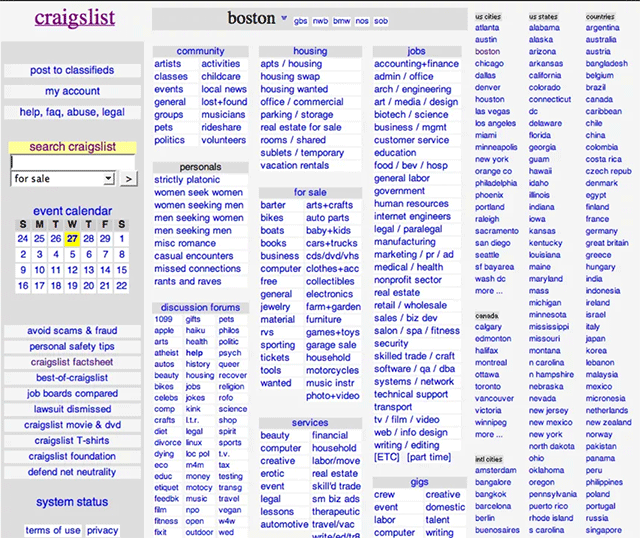
Task: Switch to the 'nwb' area tab
Action: (320, 20)
